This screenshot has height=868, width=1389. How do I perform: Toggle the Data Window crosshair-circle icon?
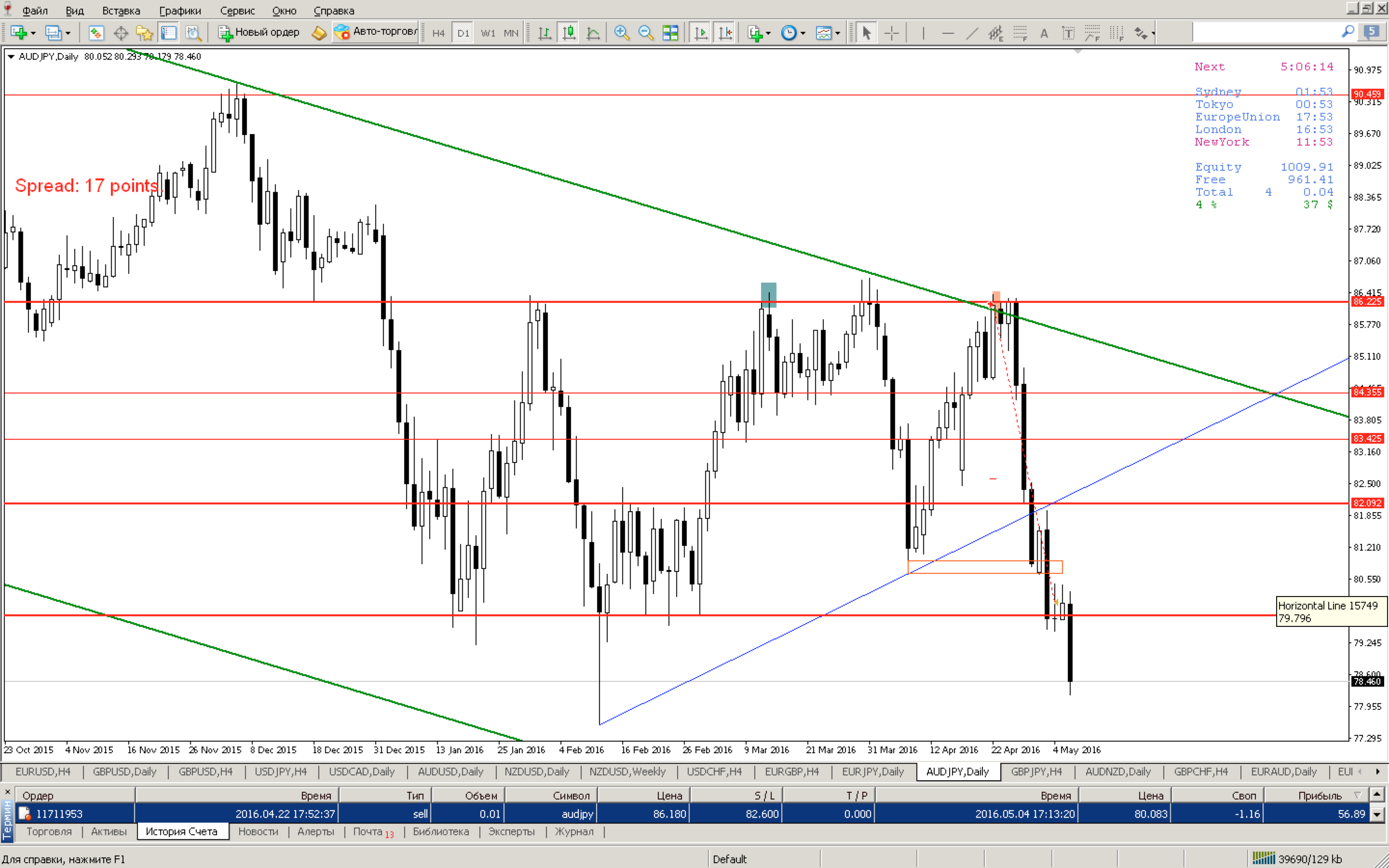(x=121, y=33)
